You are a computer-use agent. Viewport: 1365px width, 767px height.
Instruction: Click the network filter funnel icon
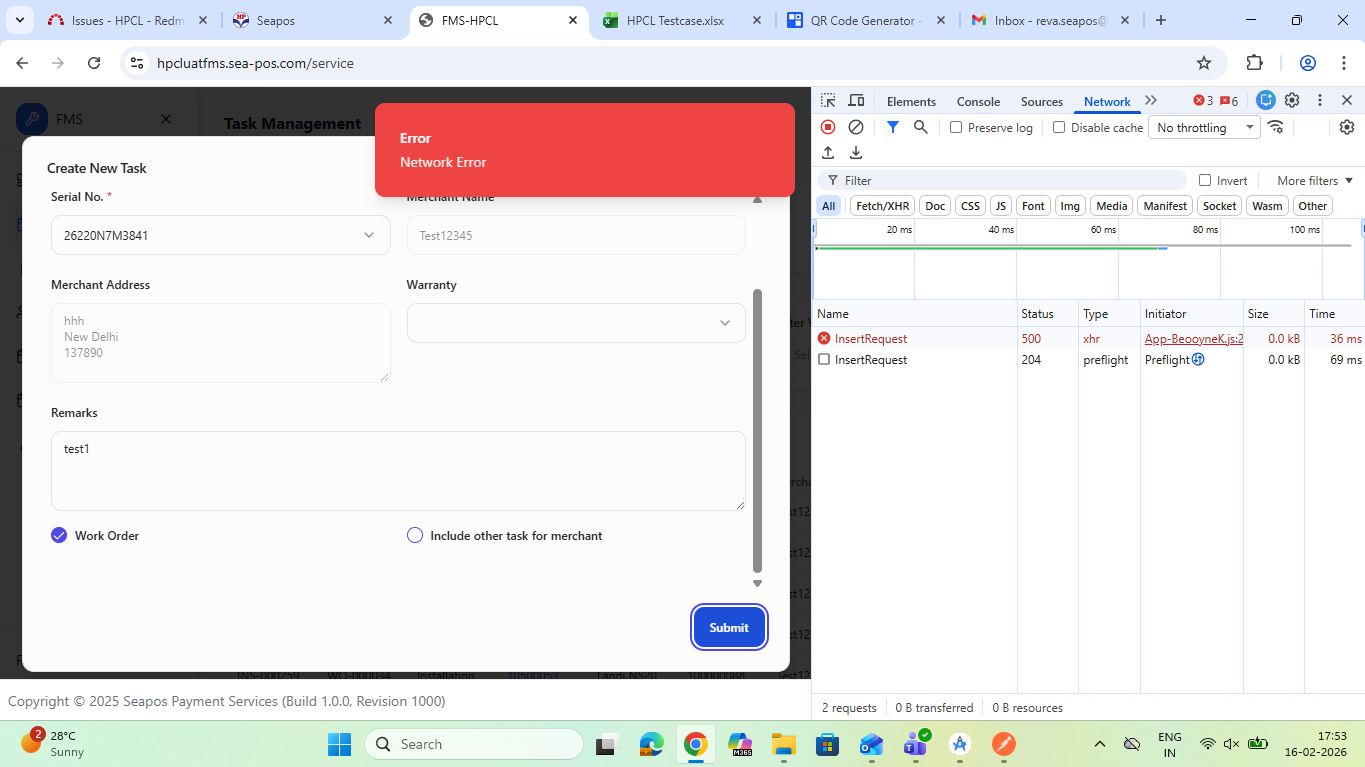pos(892,127)
